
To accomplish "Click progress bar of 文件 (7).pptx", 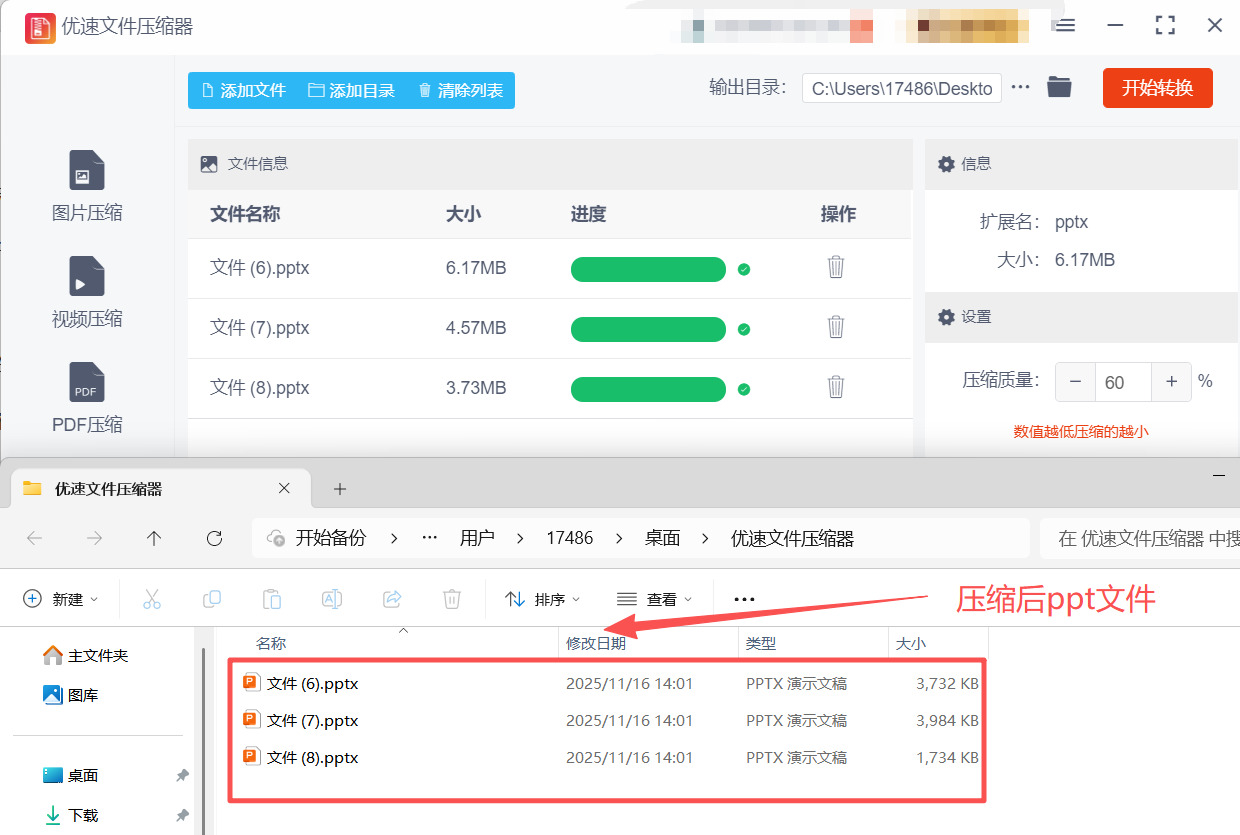I will coord(648,329).
